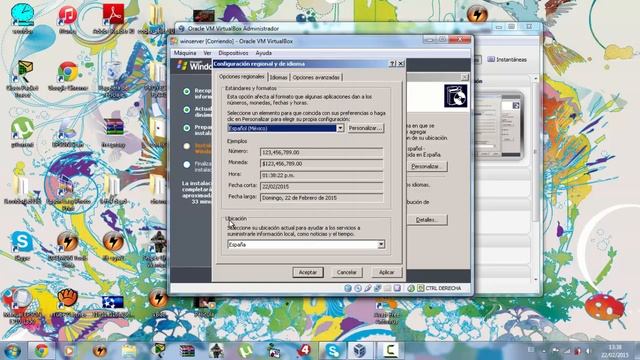The image size is (640, 360).
Task: Switch to VirtualBox on the taskbar
Action: click(x=360, y=351)
